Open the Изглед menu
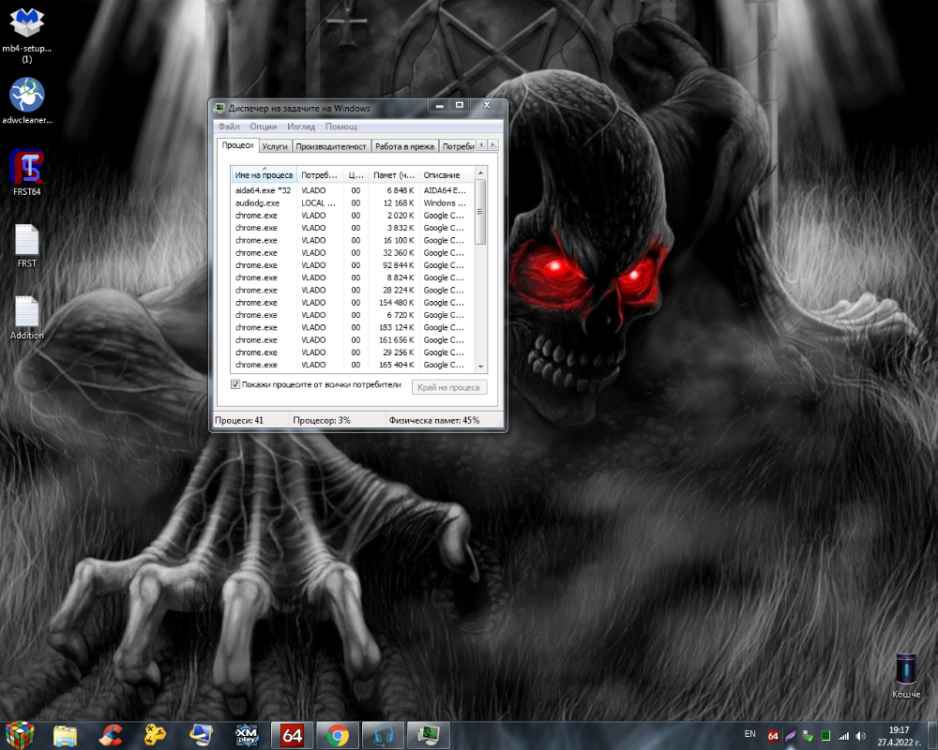The image size is (938, 750). (301, 127)
